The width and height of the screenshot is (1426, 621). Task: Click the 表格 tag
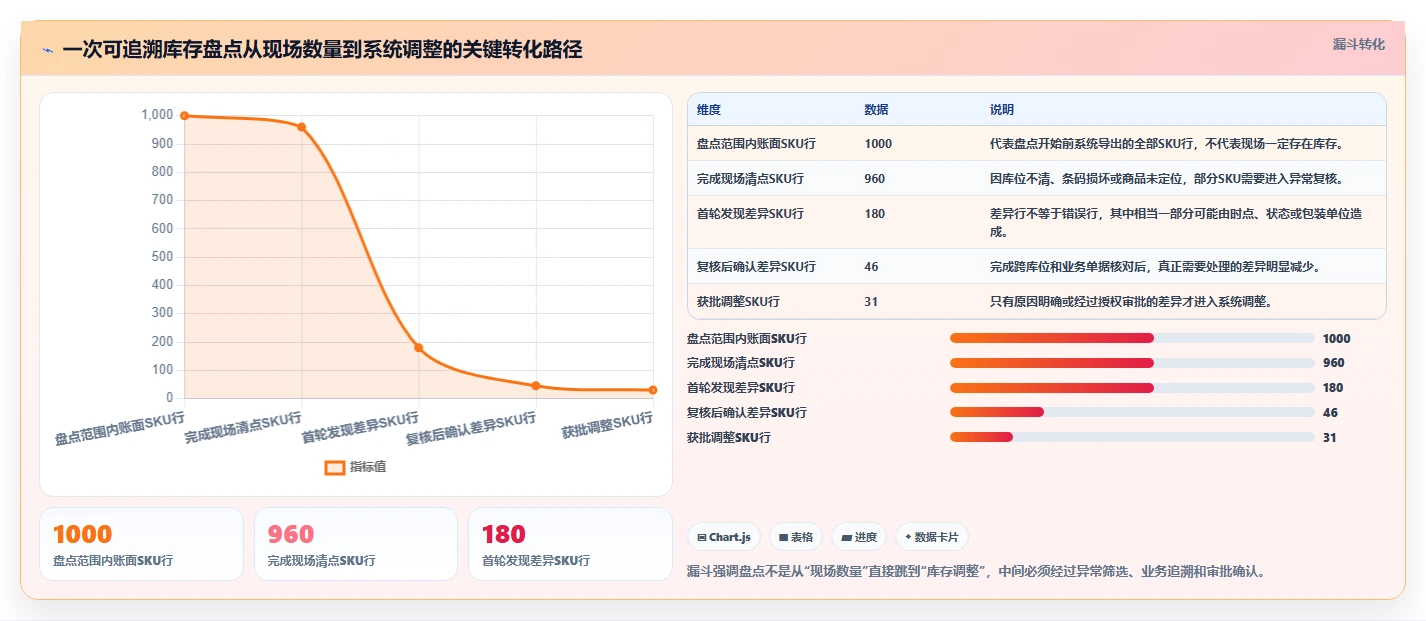[796, 537]
